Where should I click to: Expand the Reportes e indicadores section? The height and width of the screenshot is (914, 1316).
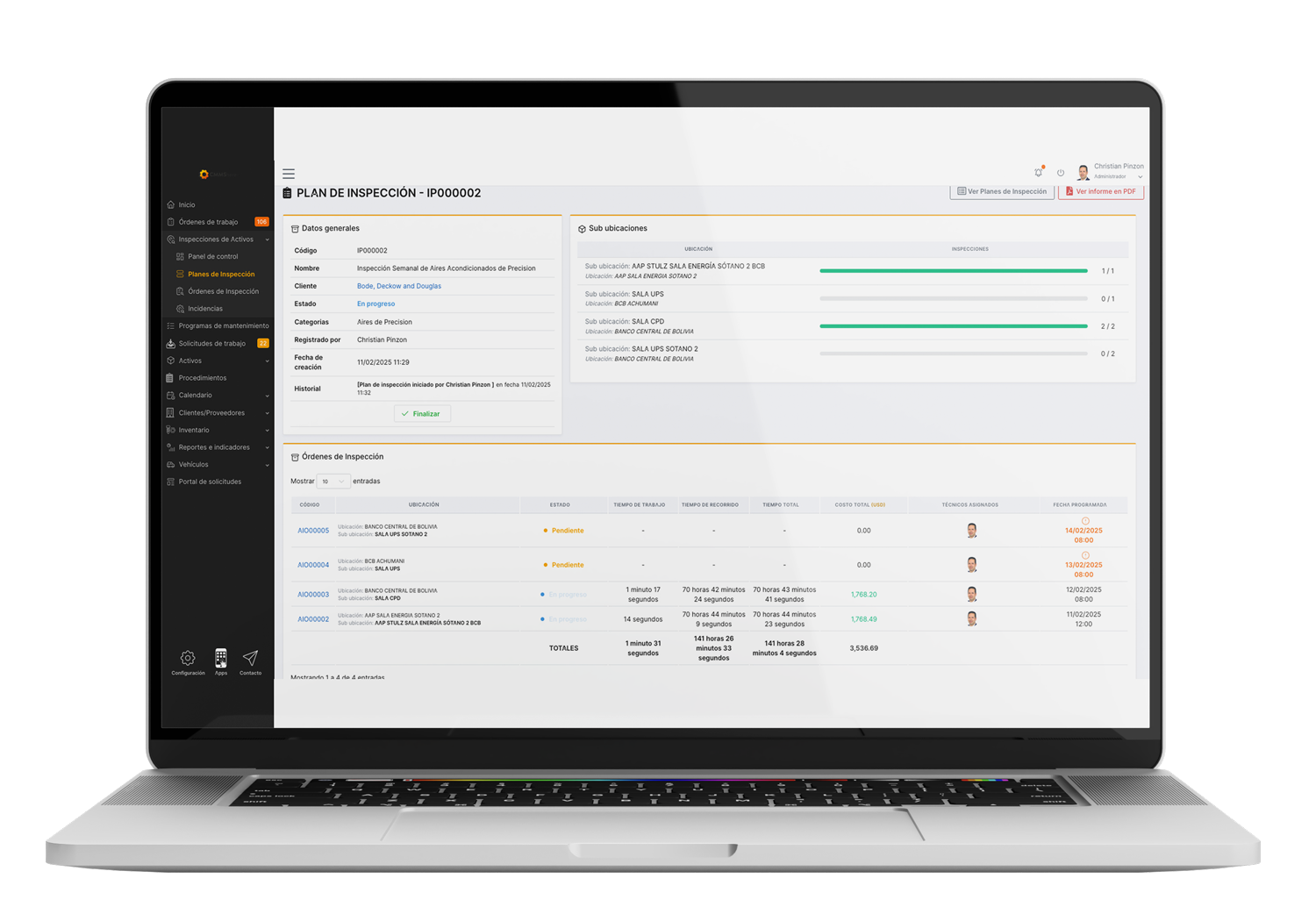click(x=214, y=447)
